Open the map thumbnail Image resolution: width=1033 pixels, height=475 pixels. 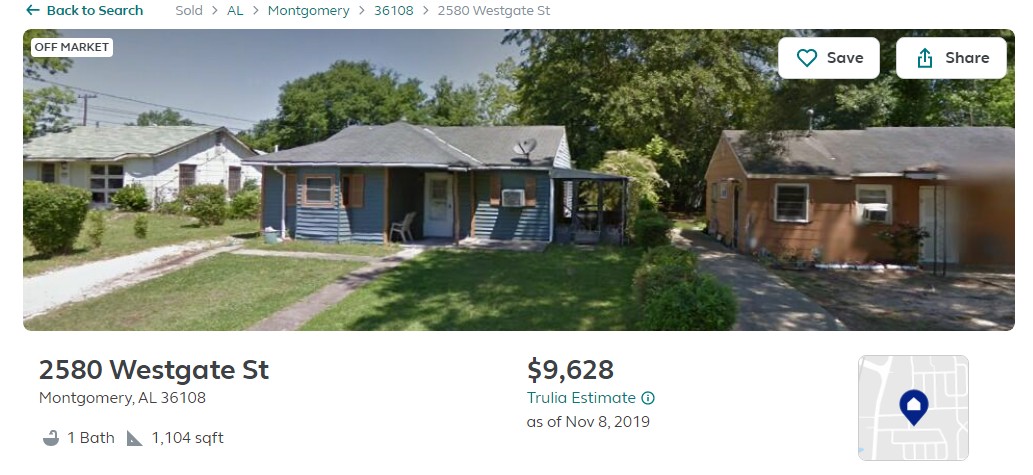pyautogui.click(x=913, y=408)
